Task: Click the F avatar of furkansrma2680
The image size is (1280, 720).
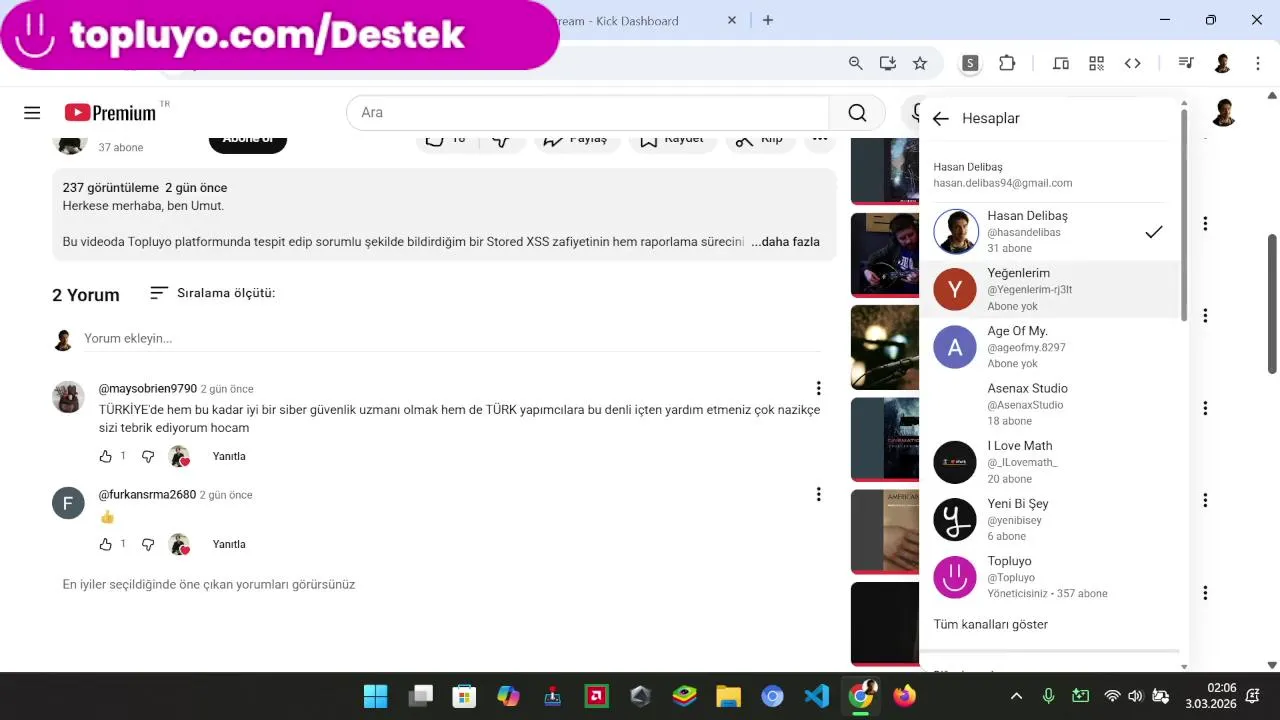Action: pos(68,503)
